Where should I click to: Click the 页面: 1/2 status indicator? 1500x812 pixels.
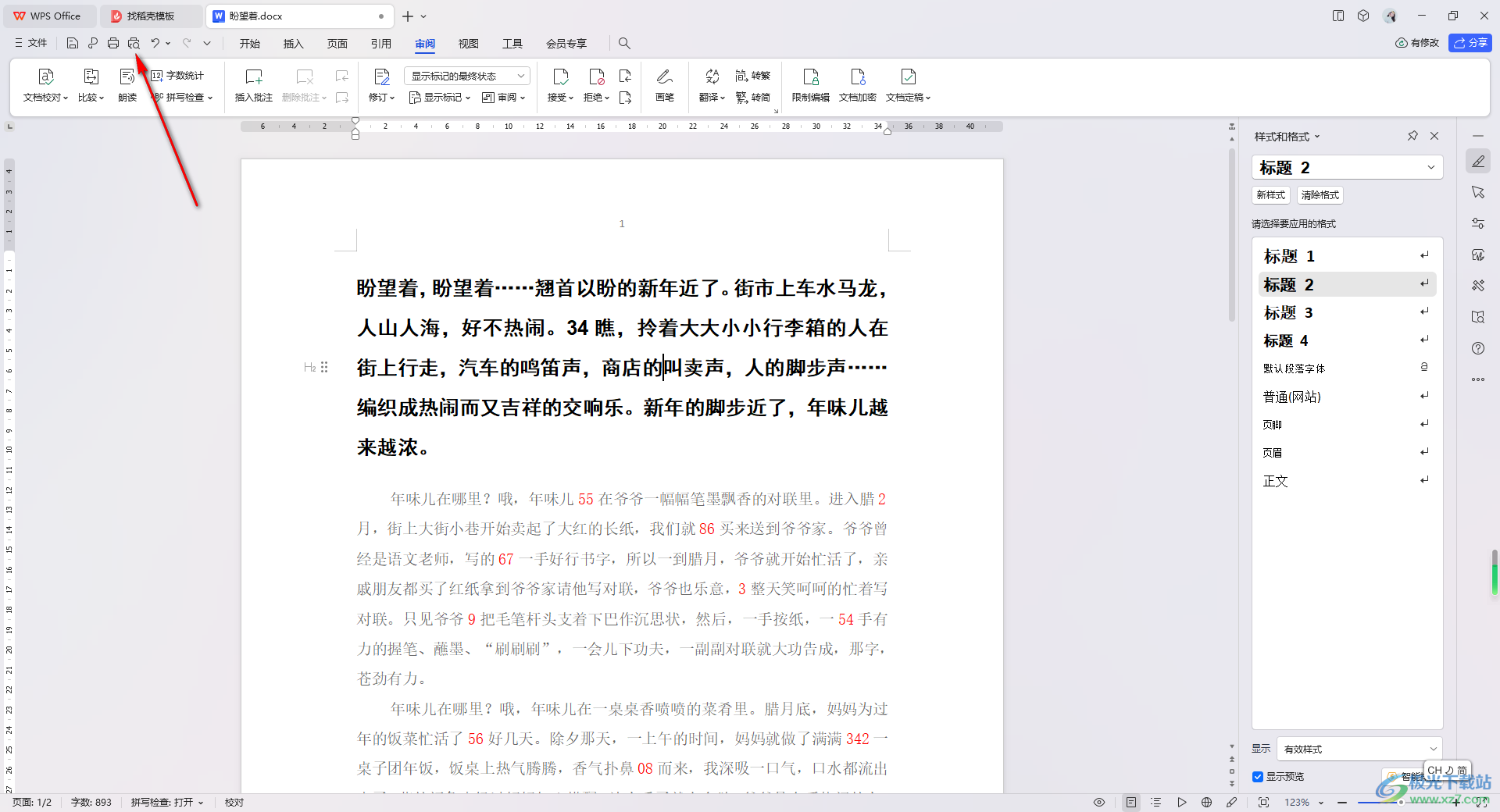32,803
